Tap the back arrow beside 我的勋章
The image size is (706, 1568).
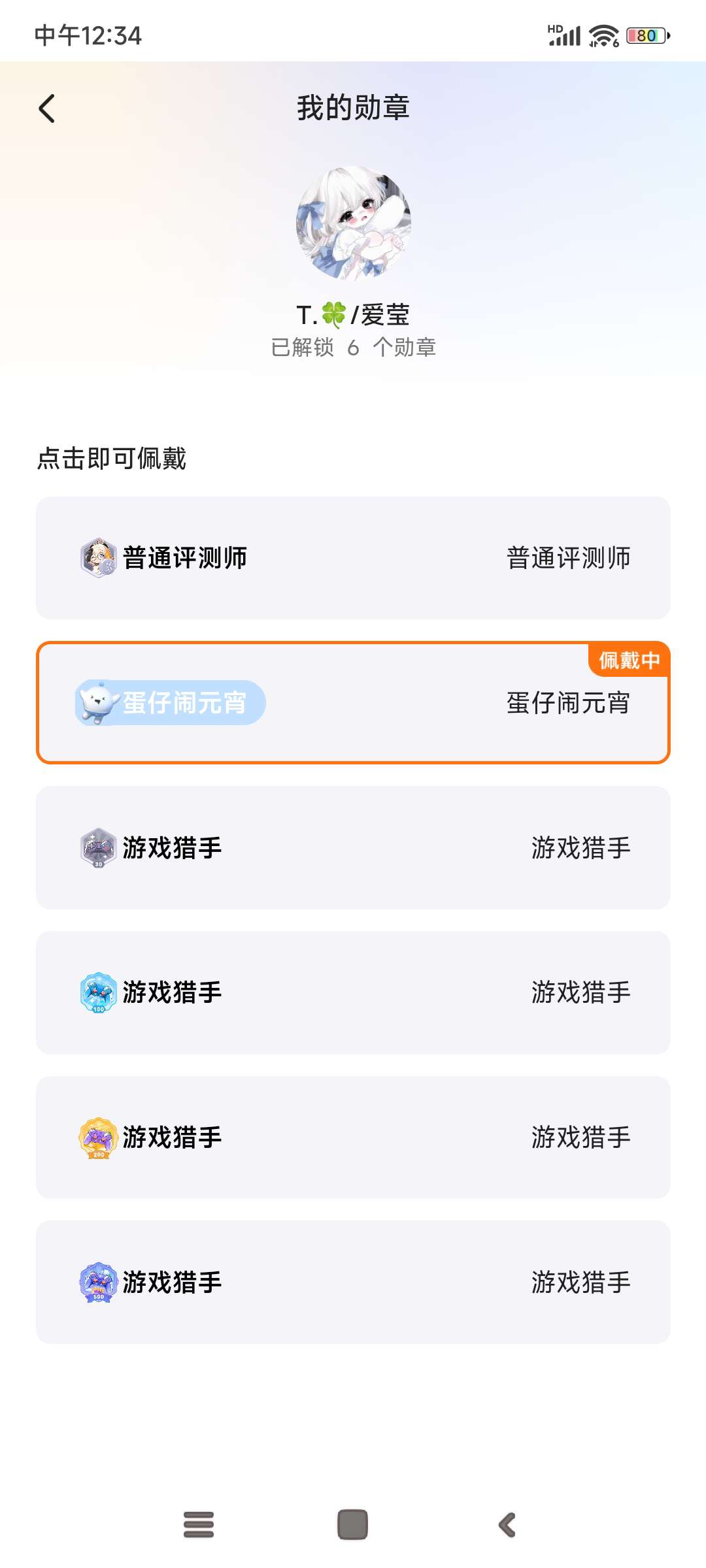click(x=47, y=108)
